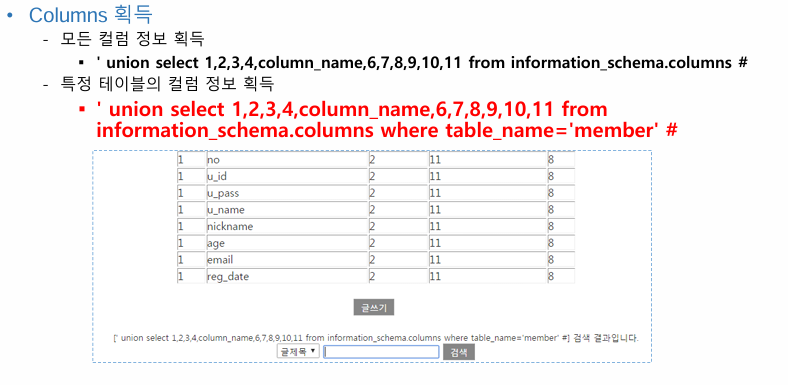Select the 'u_id' cell

click(287, 176)
